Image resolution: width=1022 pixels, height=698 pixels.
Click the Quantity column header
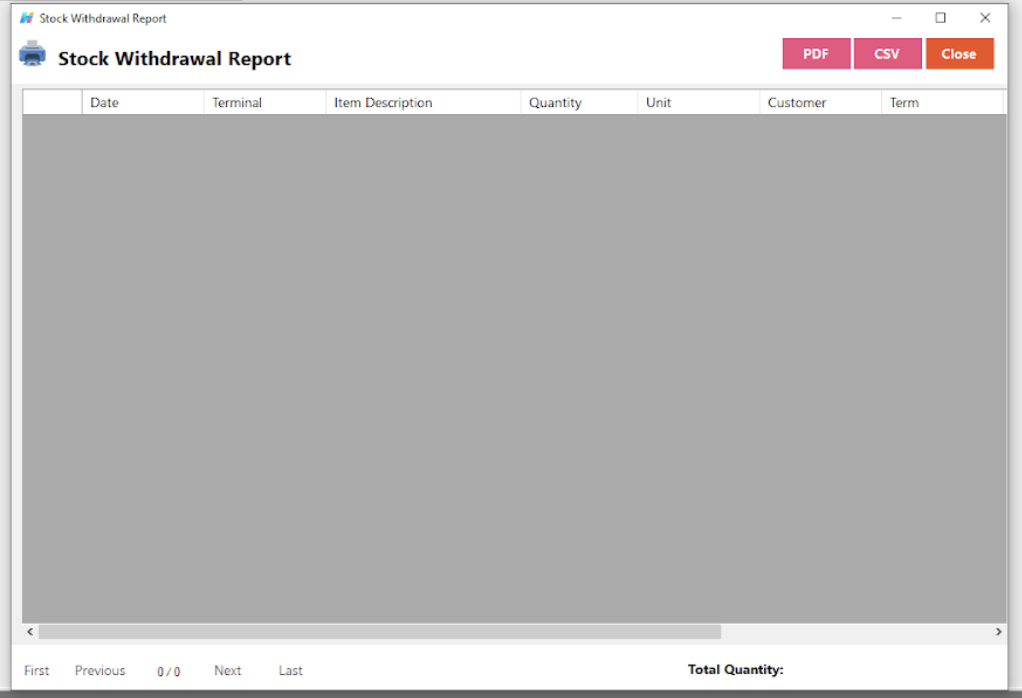[579, 102]
